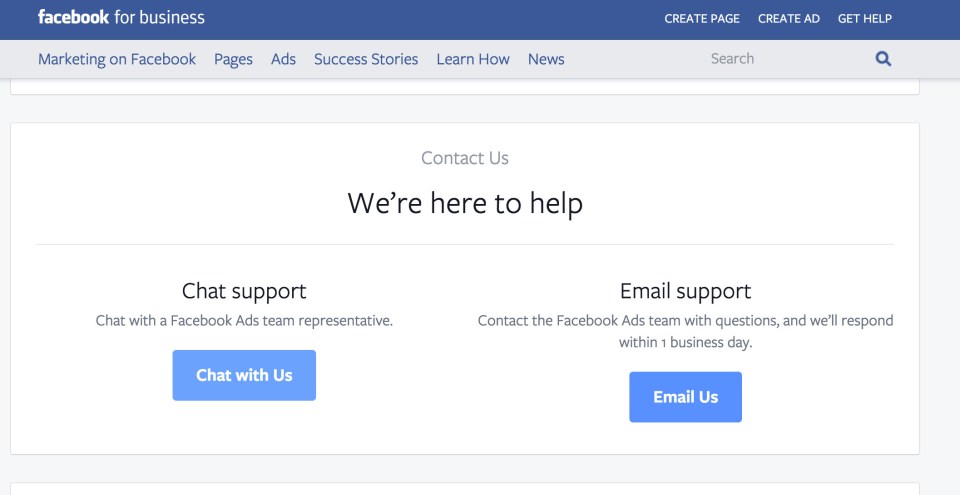Click the Email support heading

pyautogui.click(x=685, y=291)
